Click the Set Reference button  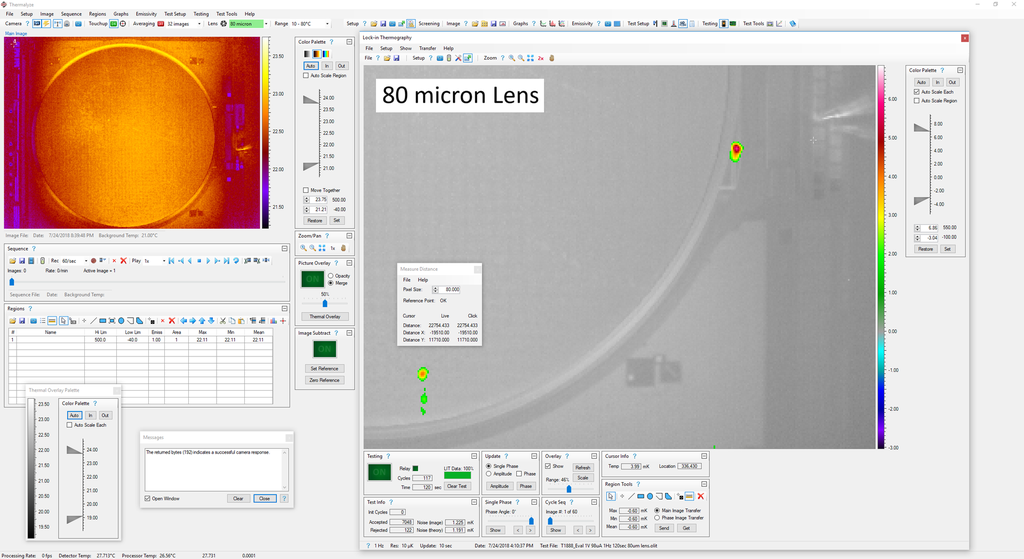325,368
